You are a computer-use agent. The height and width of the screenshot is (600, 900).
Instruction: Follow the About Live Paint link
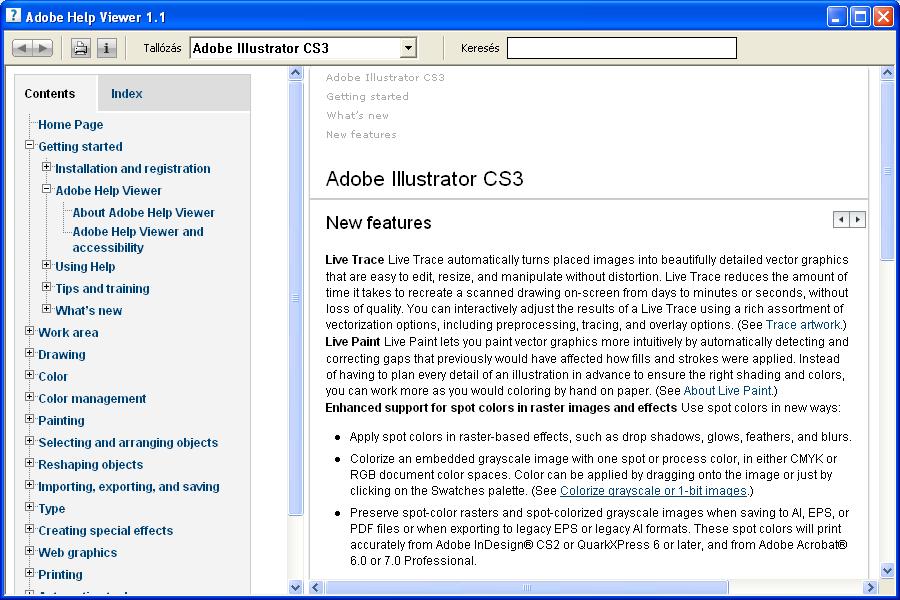[x=728, y=391]
